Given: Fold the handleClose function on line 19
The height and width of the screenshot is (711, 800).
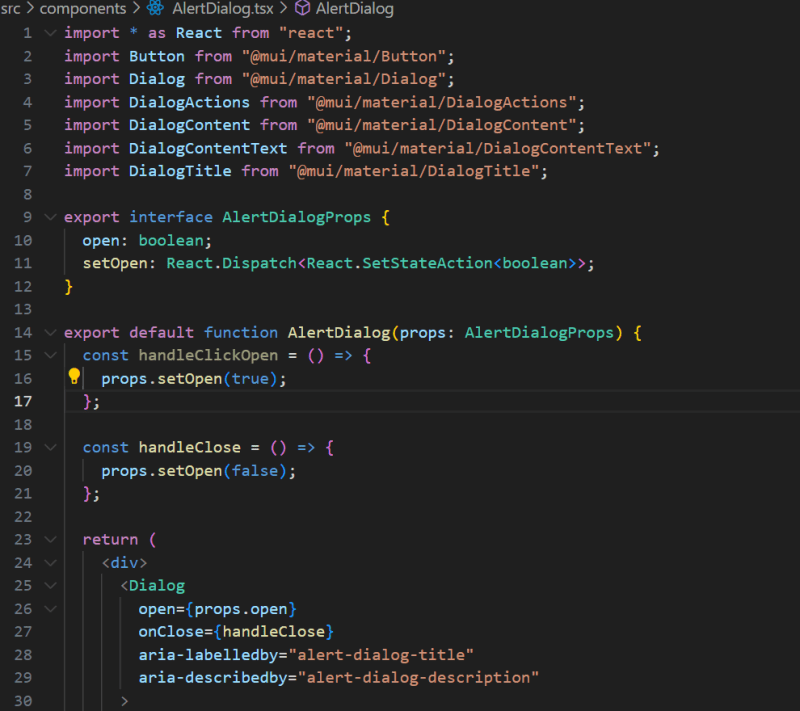Looking at the screenshot, I should [x=51, y=448].
